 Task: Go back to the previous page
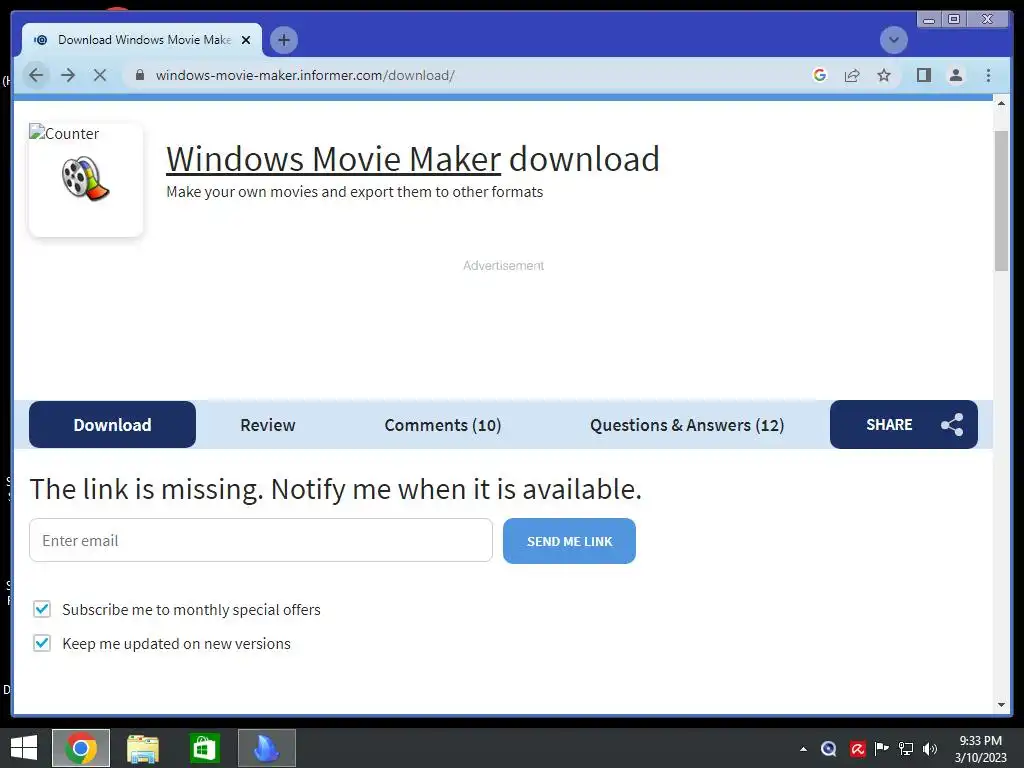click(x=36, y=75)
